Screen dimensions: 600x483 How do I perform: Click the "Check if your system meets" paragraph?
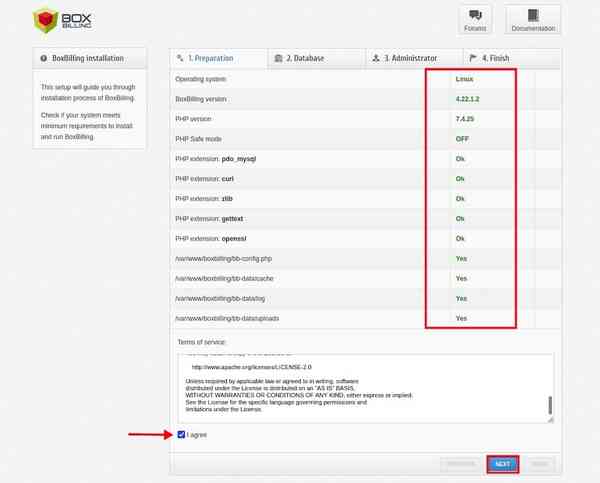(86, 126)
